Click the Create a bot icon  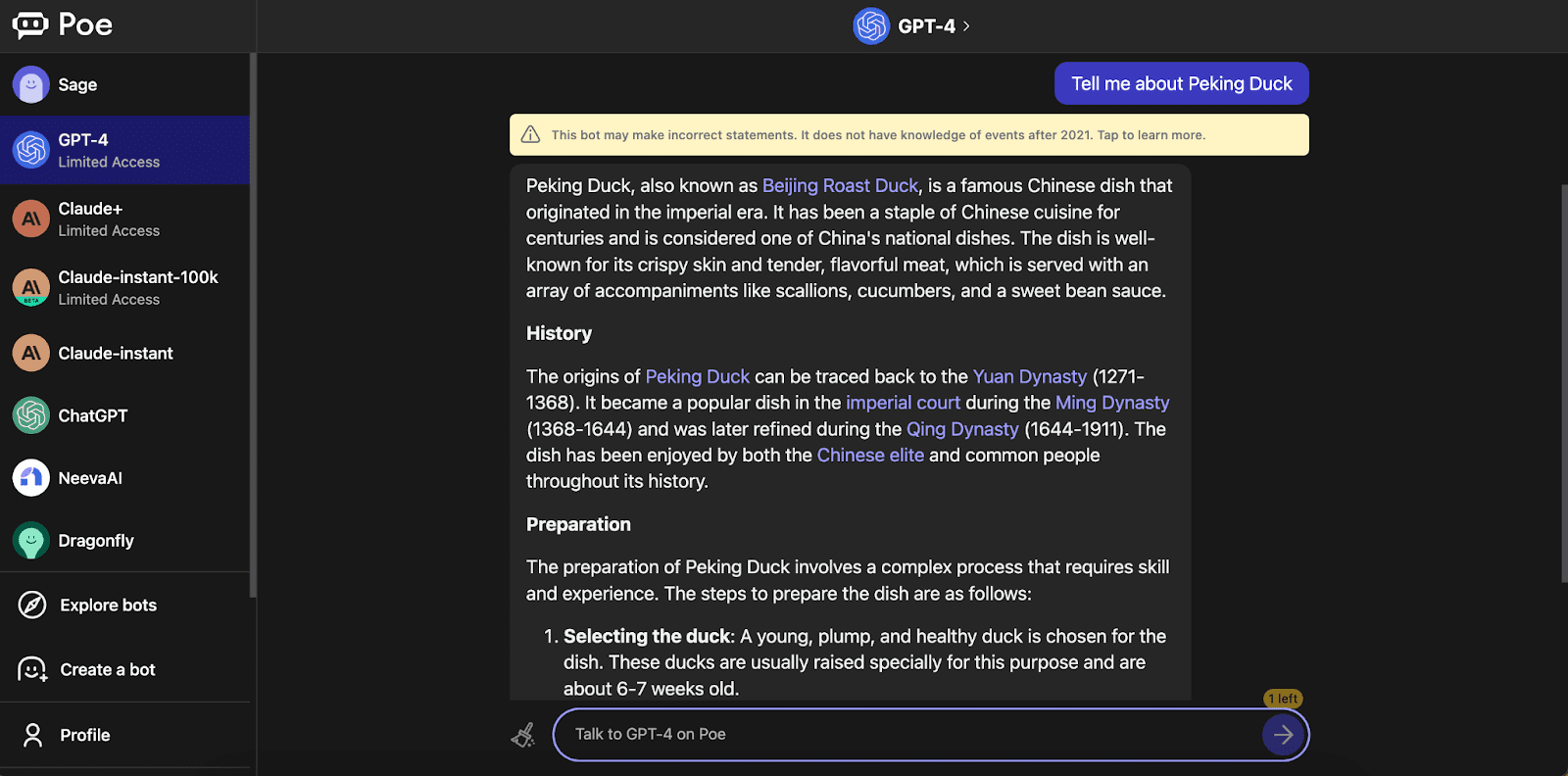(x=32, y=670)
